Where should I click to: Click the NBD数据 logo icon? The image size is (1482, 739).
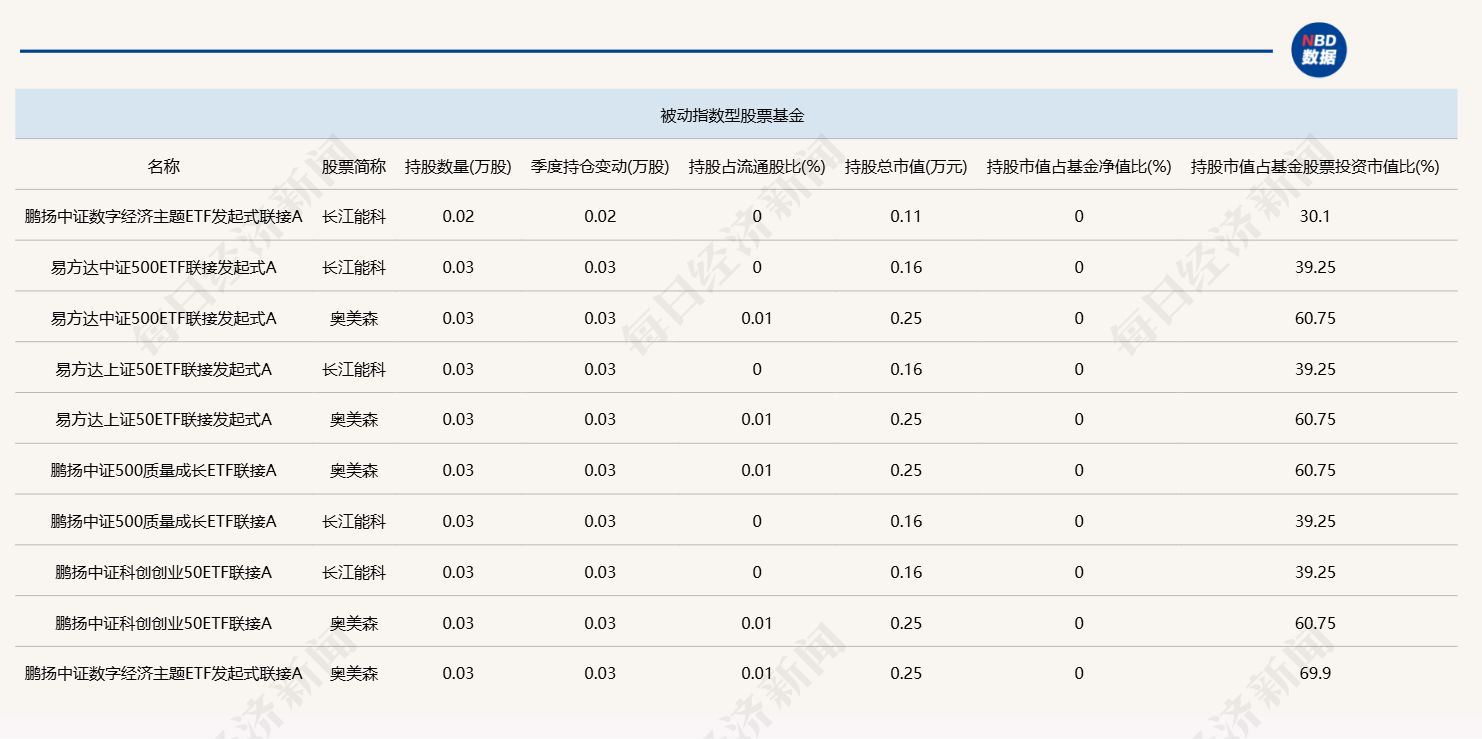tap(1318, 50)
